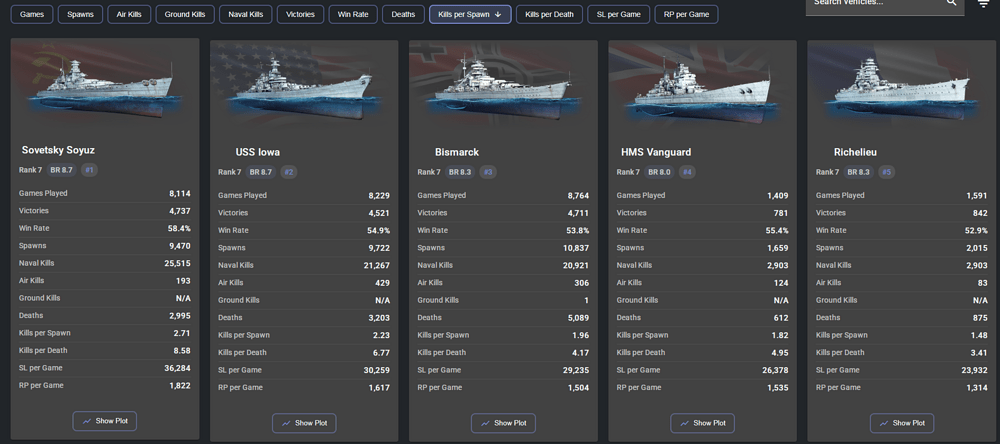
Task: Open the filter list icon
Action: pyautogui.click(x=983, y=3)
